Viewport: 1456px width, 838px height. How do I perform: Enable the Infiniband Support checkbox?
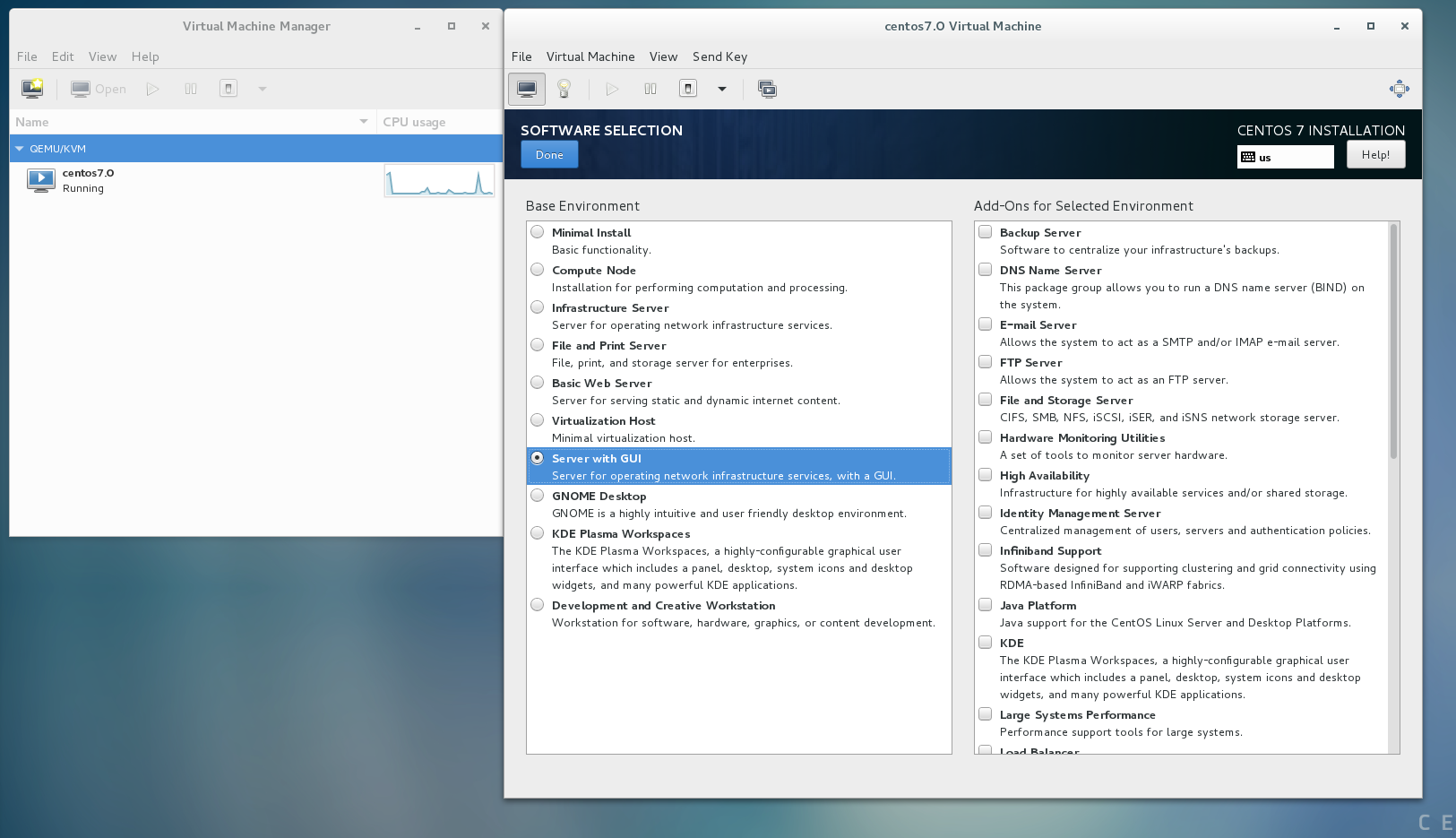pyautogui.click(x=986, y=550)
